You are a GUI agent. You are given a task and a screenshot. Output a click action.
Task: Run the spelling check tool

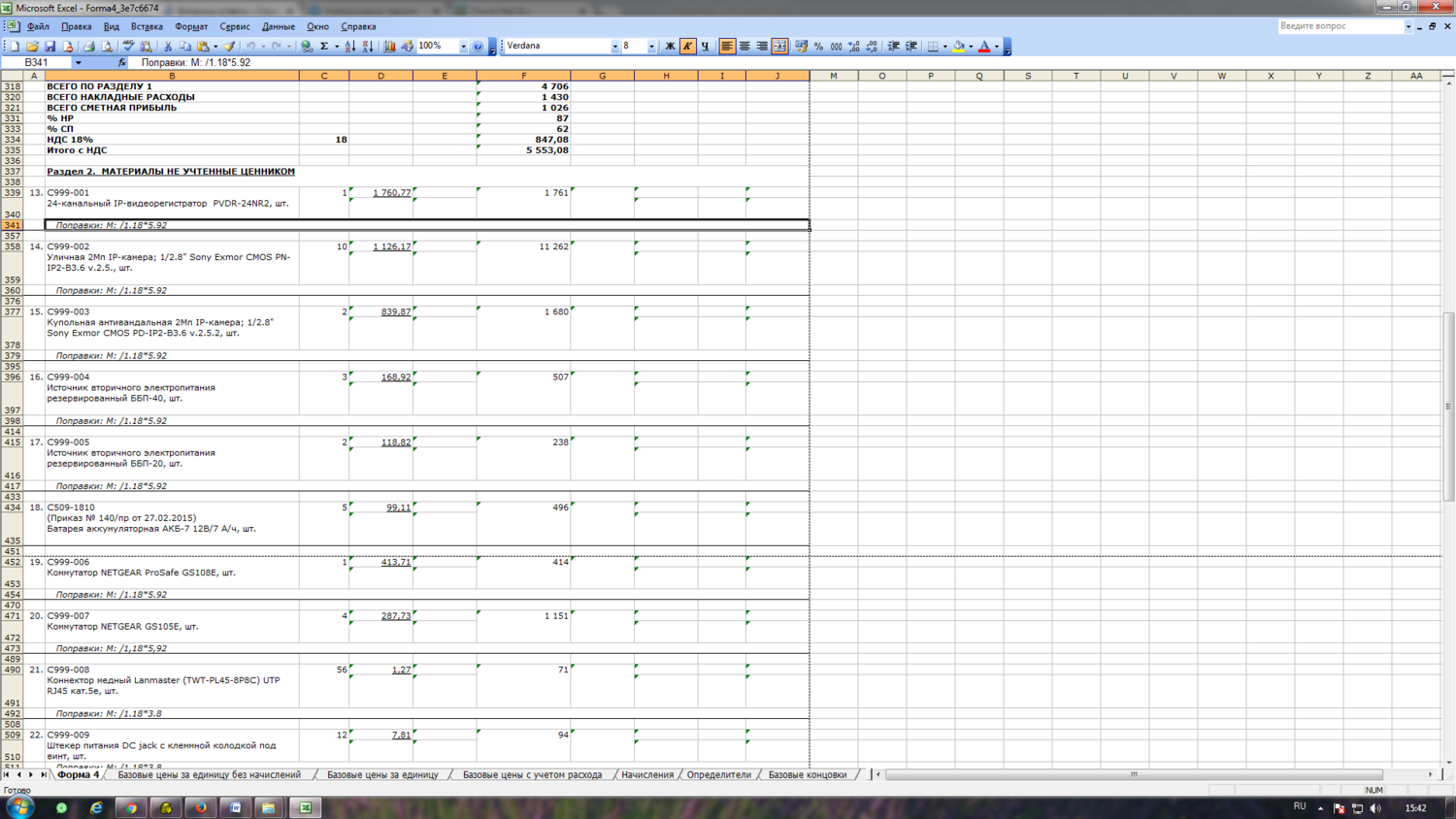[x=128, y=46]
